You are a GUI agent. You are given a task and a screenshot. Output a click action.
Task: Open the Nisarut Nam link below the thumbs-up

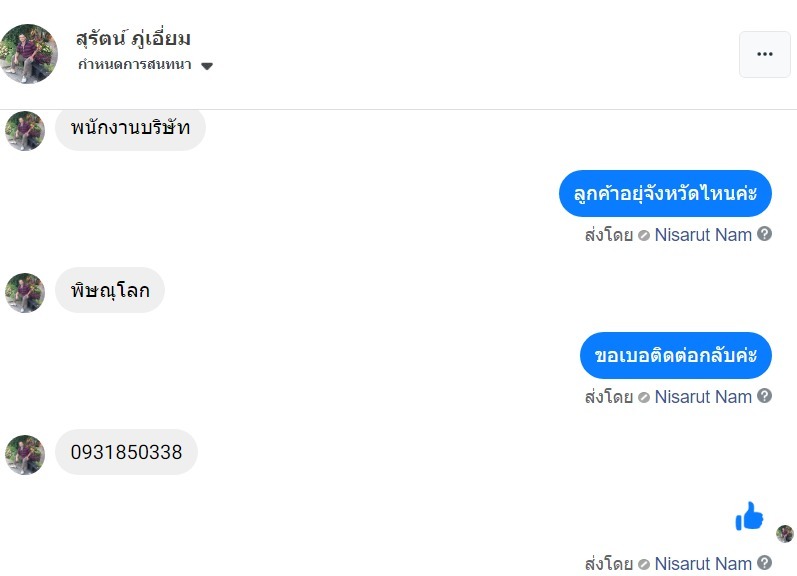pos(703,564)
